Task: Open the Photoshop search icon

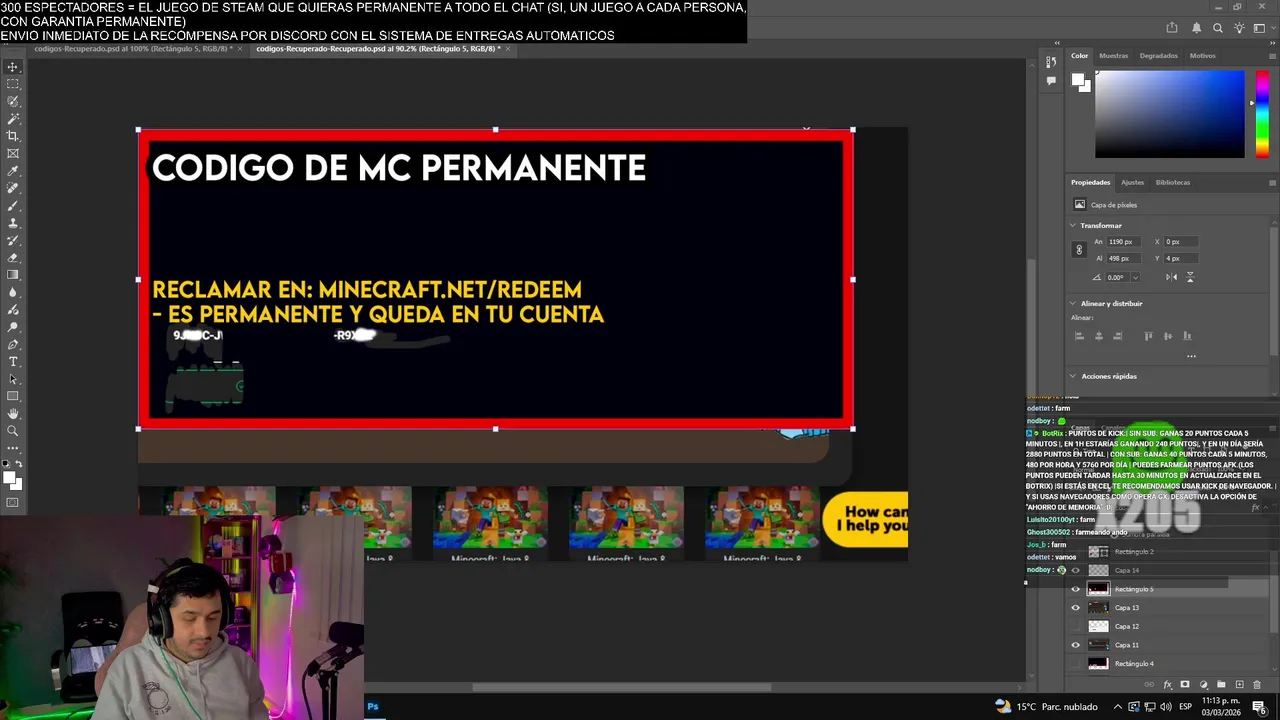Action: tap(1217, 28)
